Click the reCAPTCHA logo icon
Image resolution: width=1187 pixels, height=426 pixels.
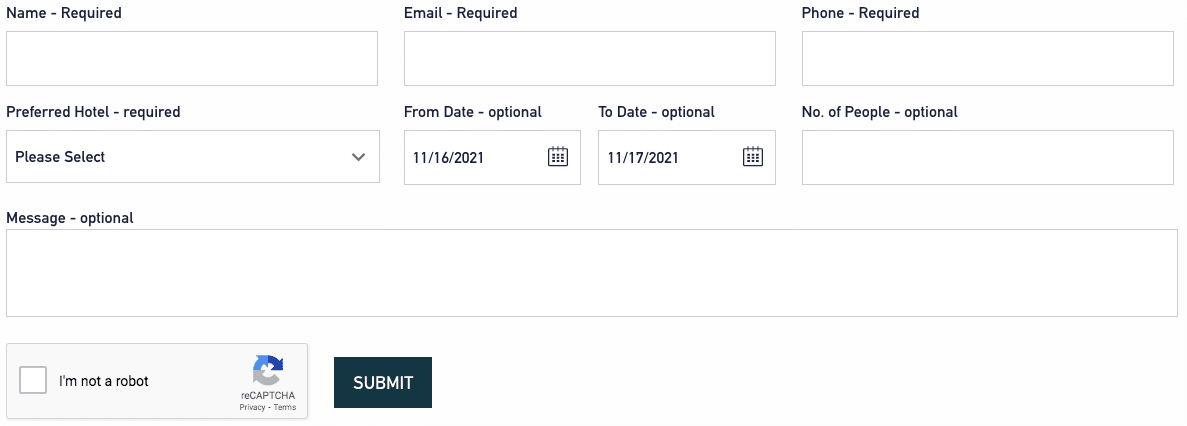point(268,371)
